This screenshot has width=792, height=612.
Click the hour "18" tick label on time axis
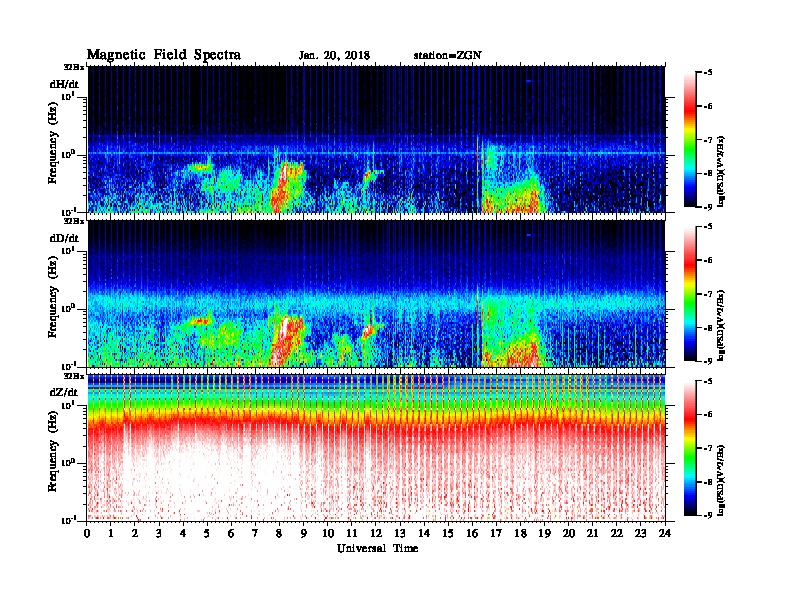(x=520, y=534)
